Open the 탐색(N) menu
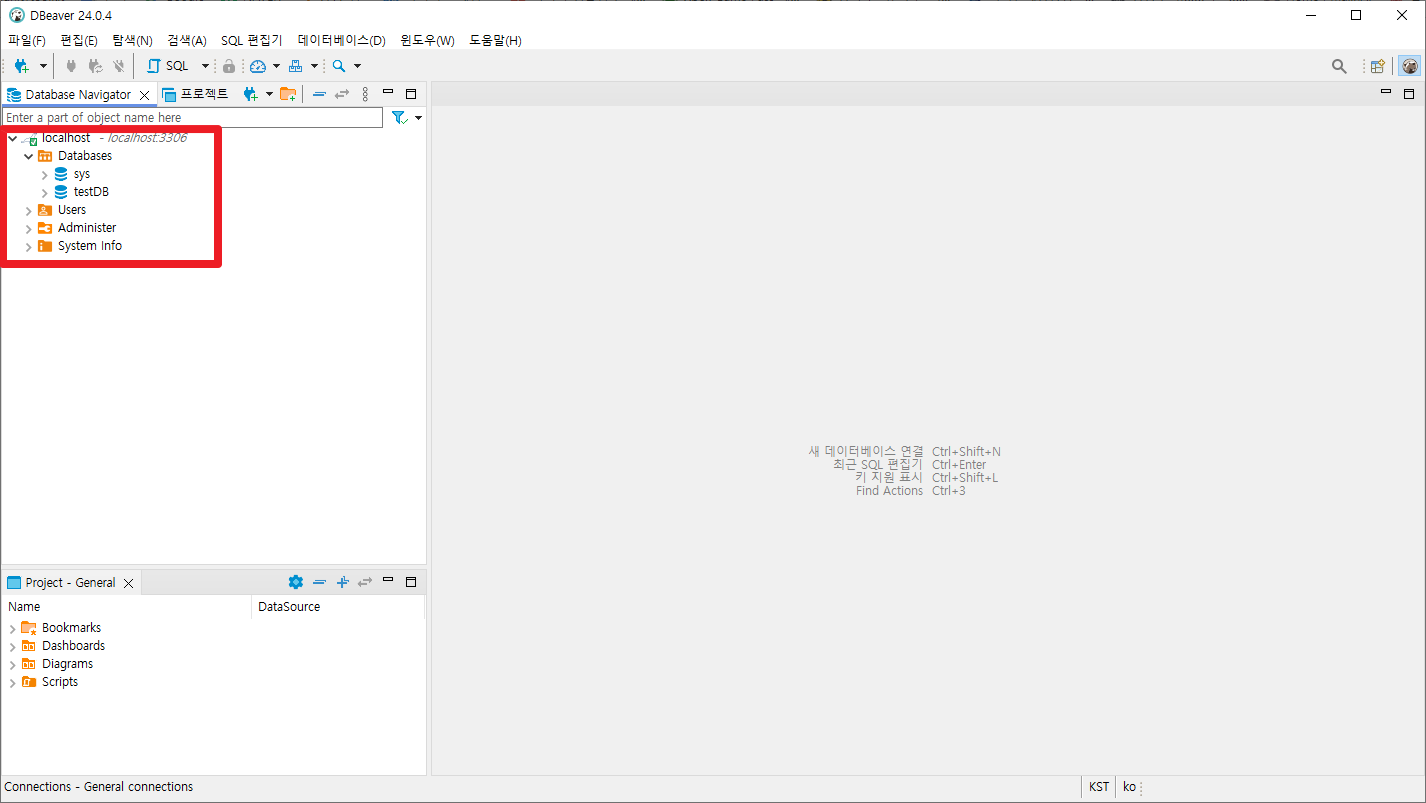This screenshot has height=803, width=1426. click(132, 41)
